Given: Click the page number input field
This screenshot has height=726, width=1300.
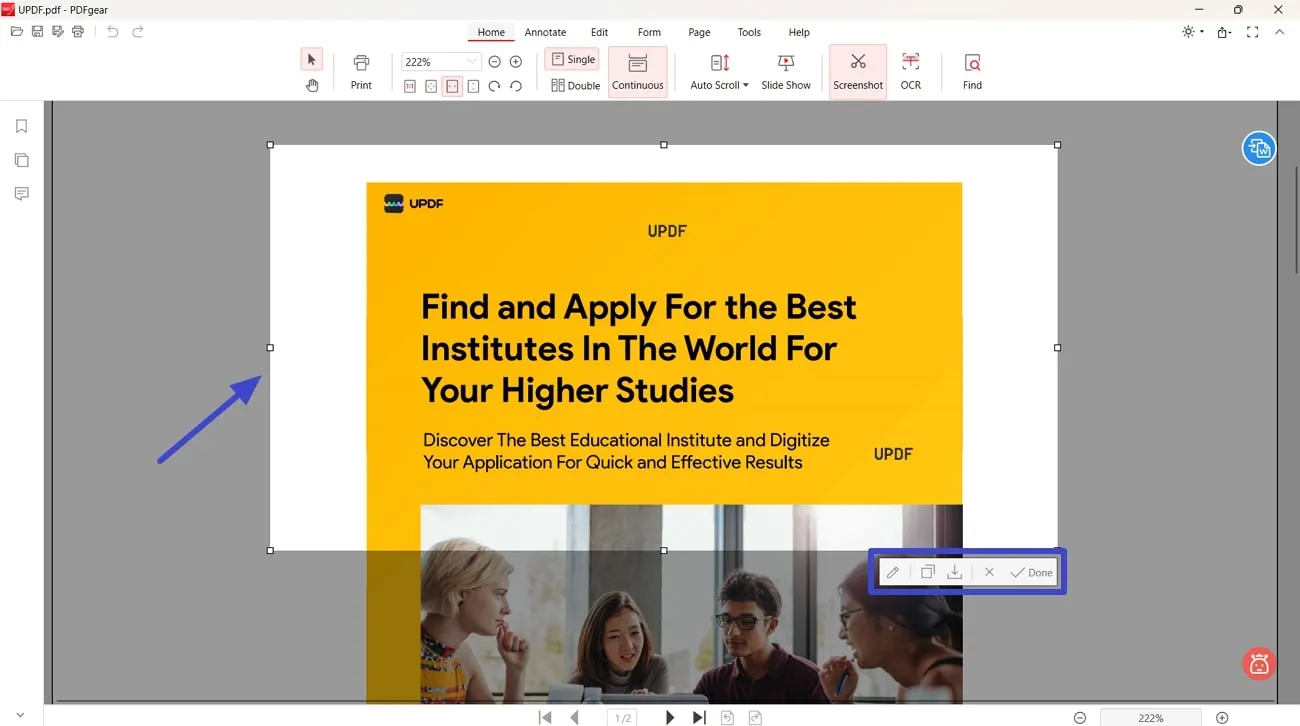Looking at the screenshot, I should coord(621,717).
